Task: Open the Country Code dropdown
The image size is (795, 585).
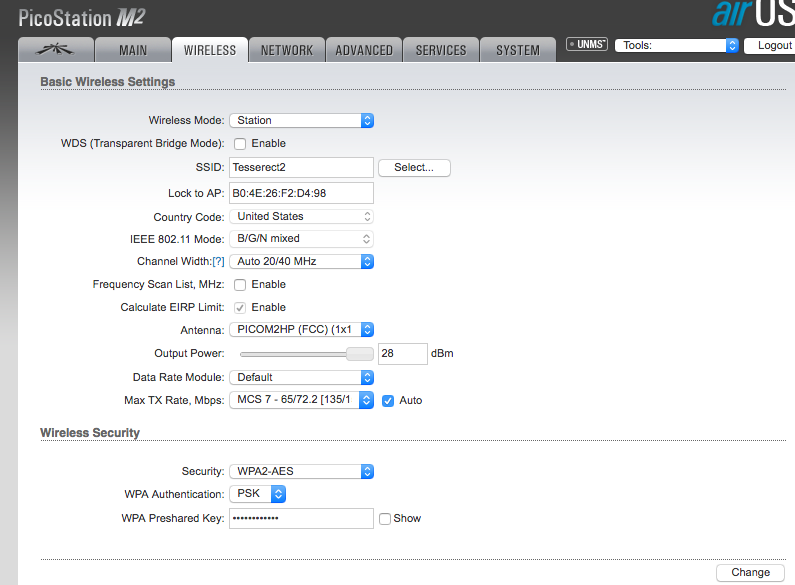Action: coord(302,216)
